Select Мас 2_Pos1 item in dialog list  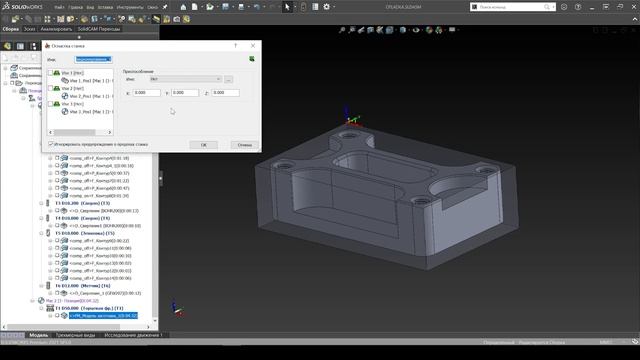coord(88,96)
